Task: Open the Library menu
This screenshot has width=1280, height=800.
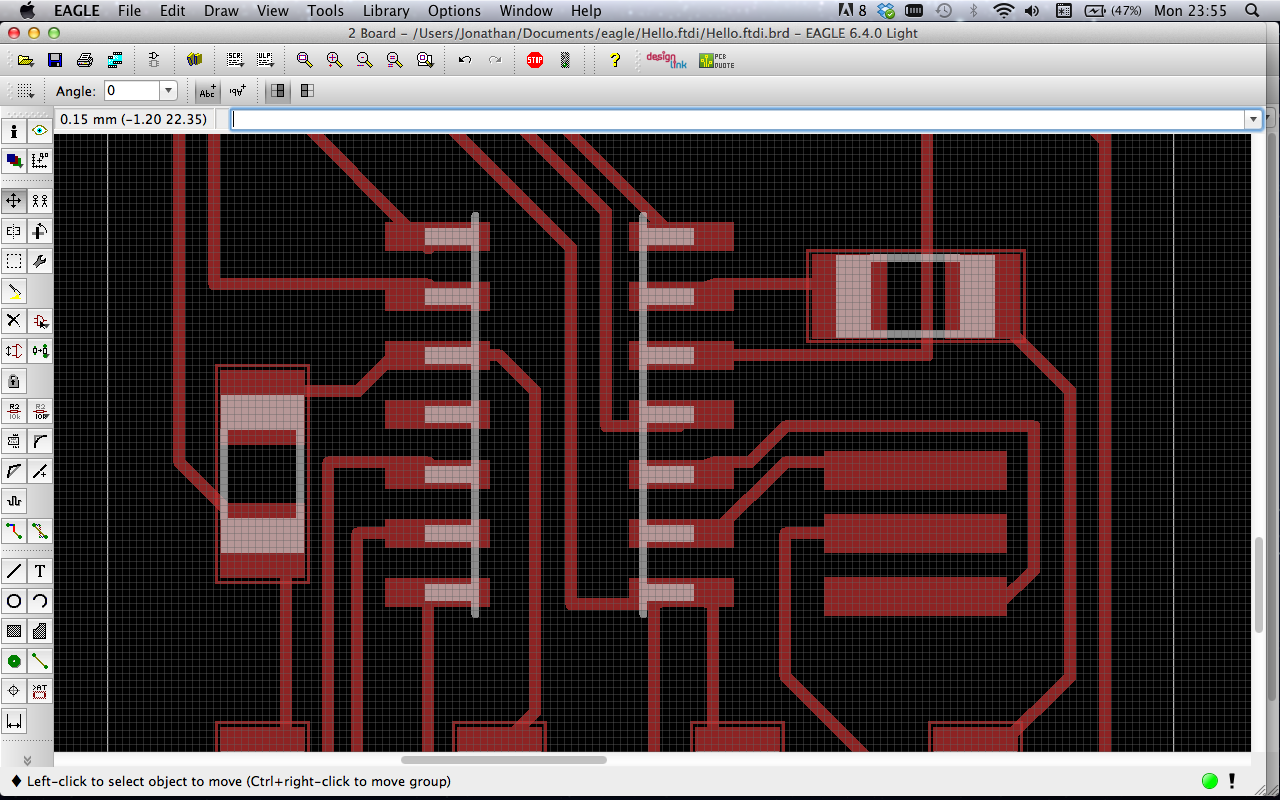Action: tap(386, 11)
